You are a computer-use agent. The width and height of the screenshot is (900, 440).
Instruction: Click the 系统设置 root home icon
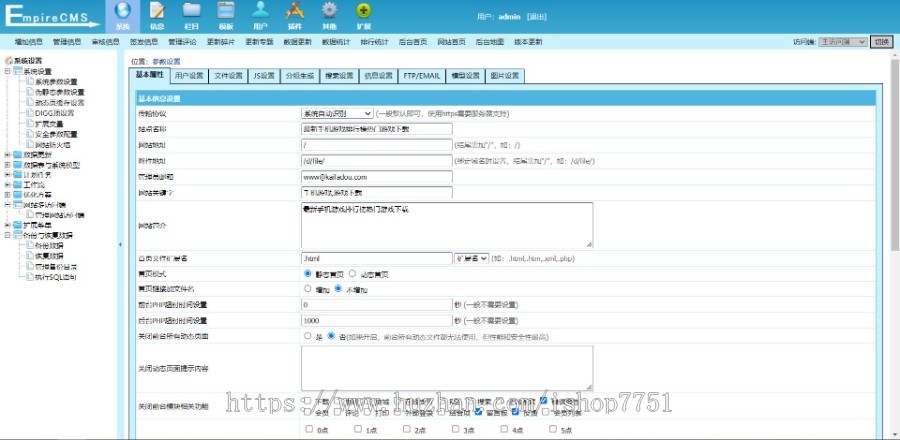point(9,60)
